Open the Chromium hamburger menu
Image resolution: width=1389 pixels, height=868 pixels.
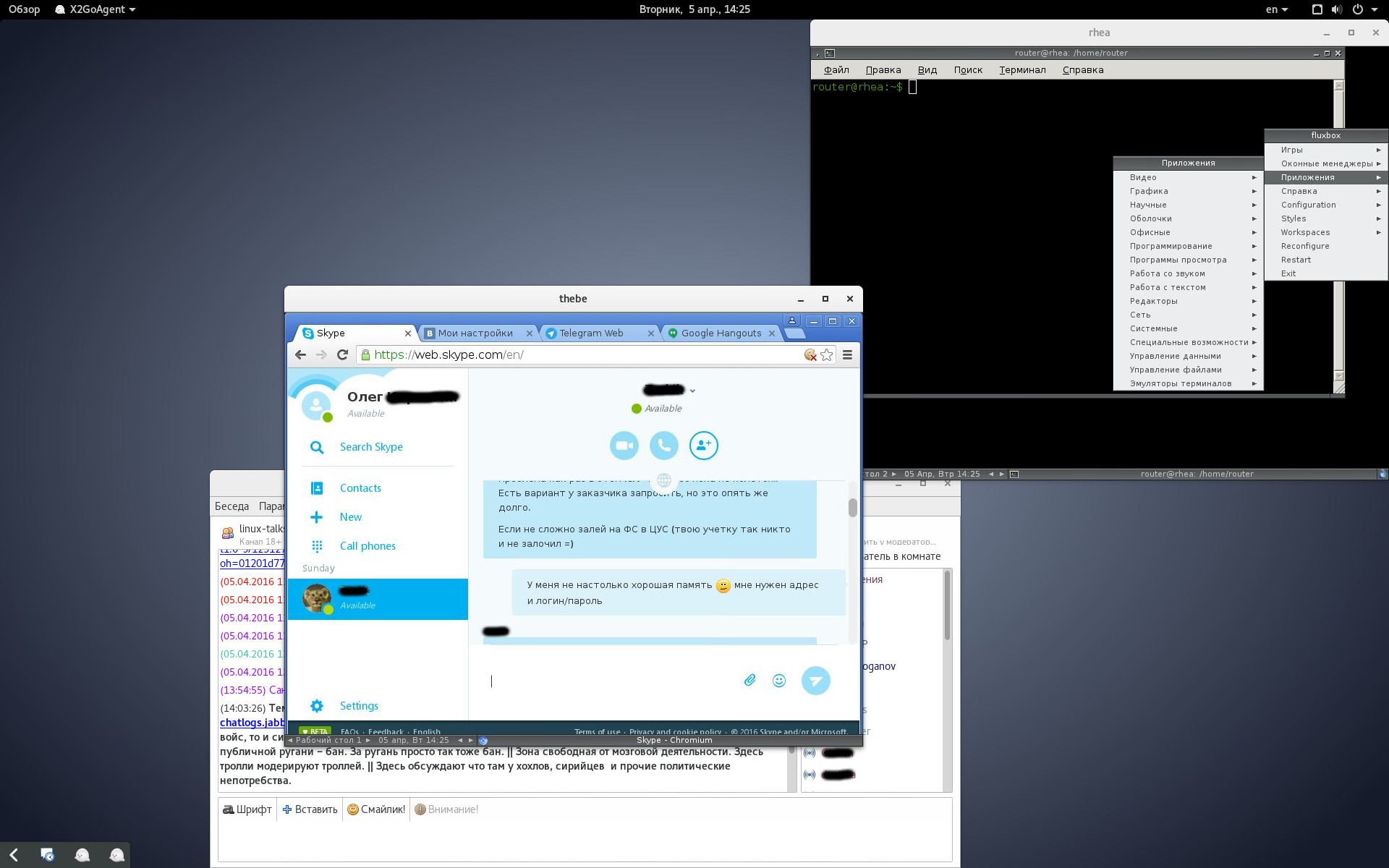click(847, 354)
